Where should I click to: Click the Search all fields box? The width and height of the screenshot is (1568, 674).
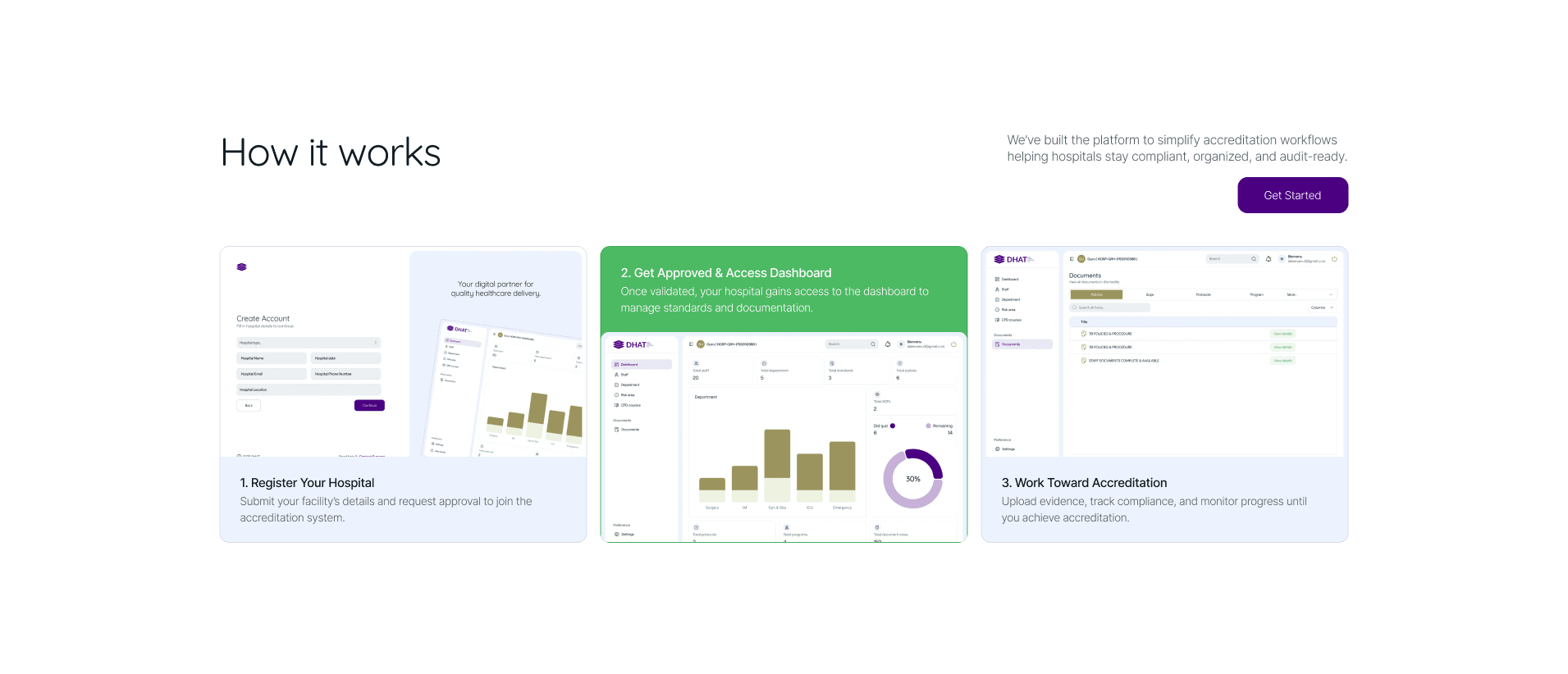pos(1109,307)
